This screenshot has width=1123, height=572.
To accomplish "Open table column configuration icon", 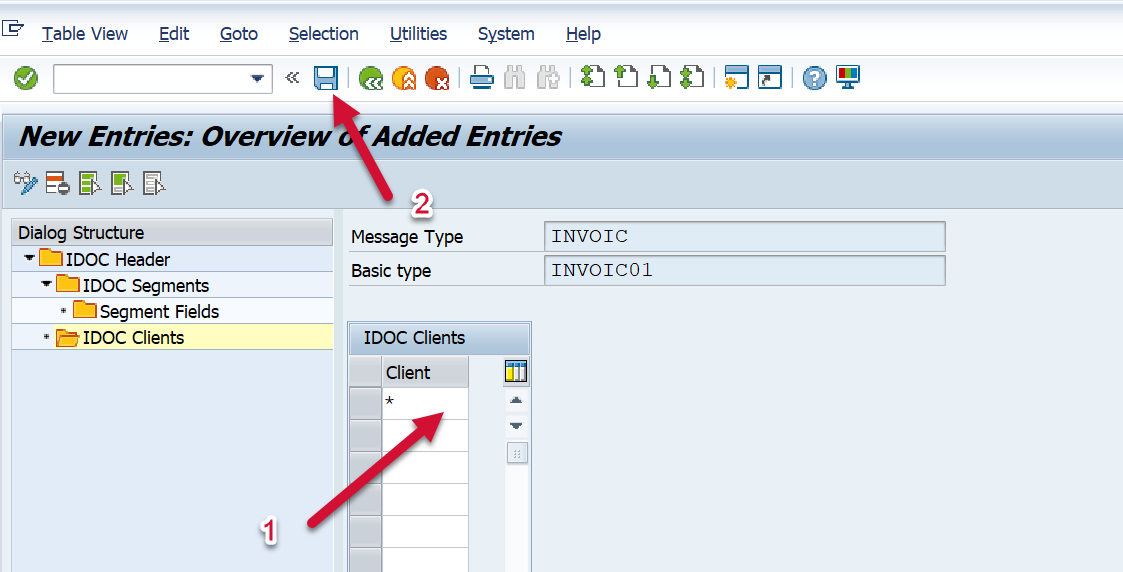I will point(516,372).
